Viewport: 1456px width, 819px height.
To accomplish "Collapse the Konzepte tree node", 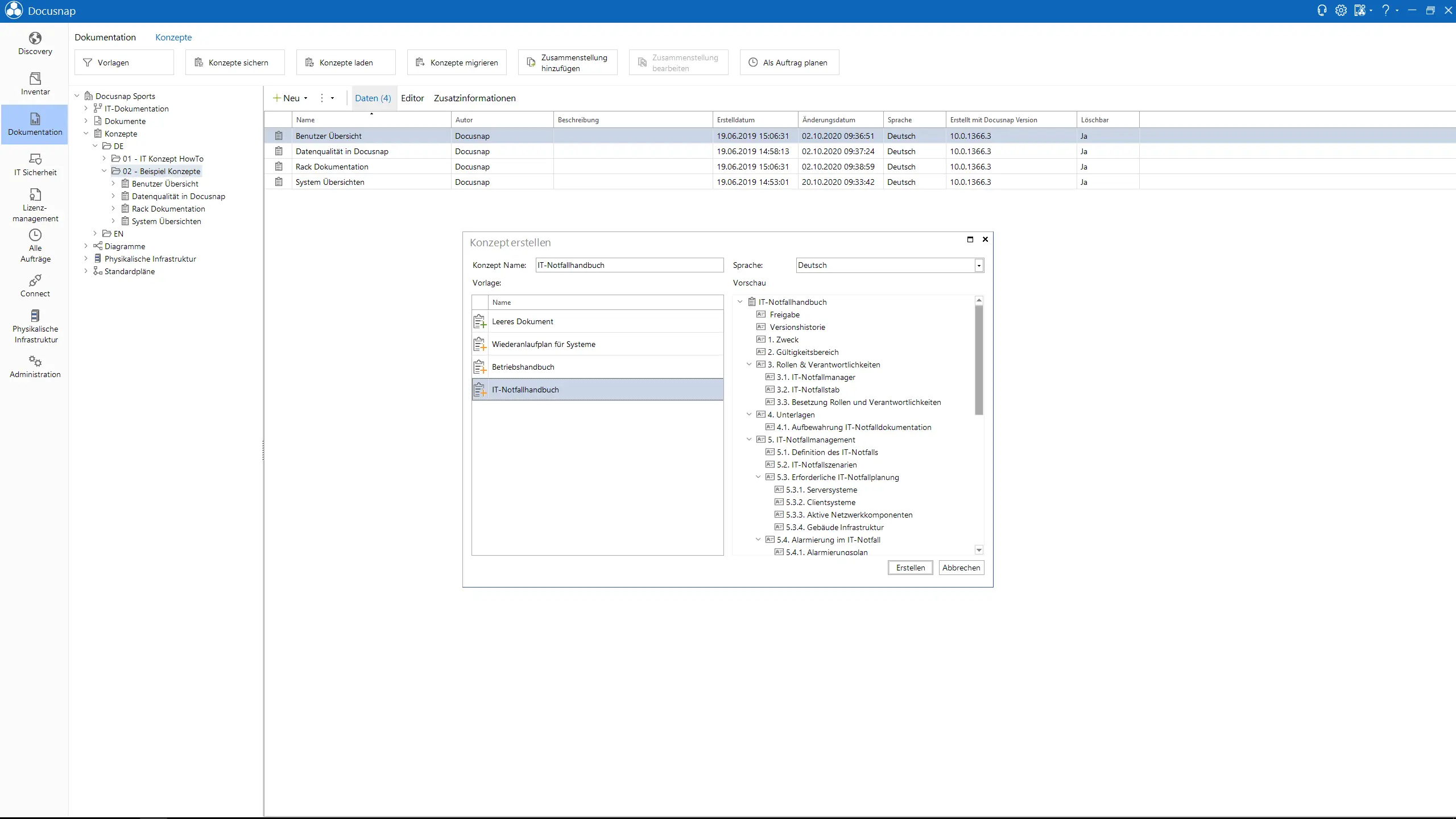I will click(x=86, y=134).
